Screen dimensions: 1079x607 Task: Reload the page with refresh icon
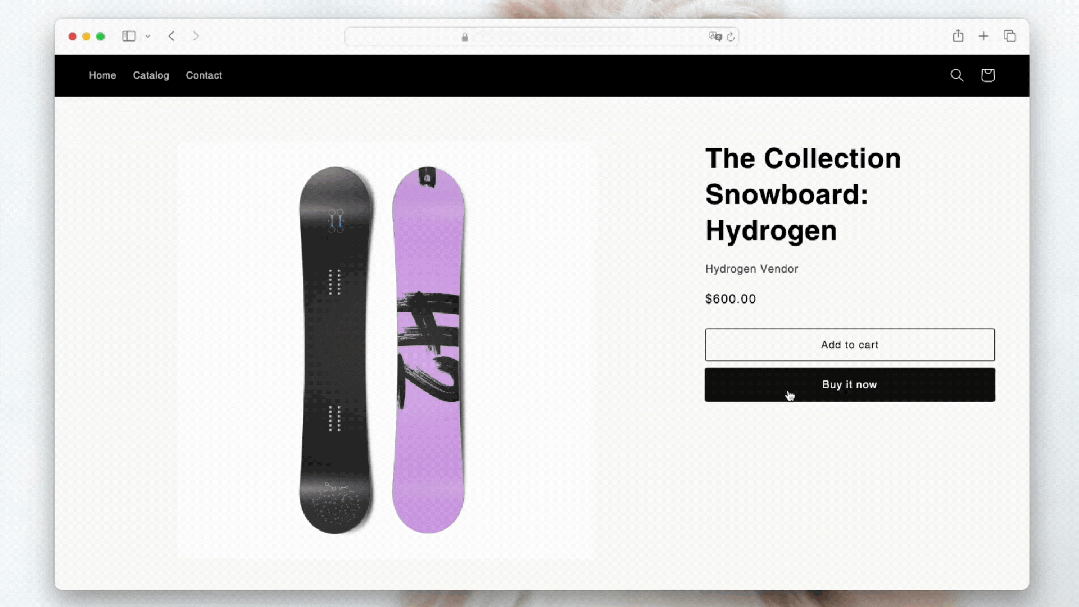click(x=731, y=36)
